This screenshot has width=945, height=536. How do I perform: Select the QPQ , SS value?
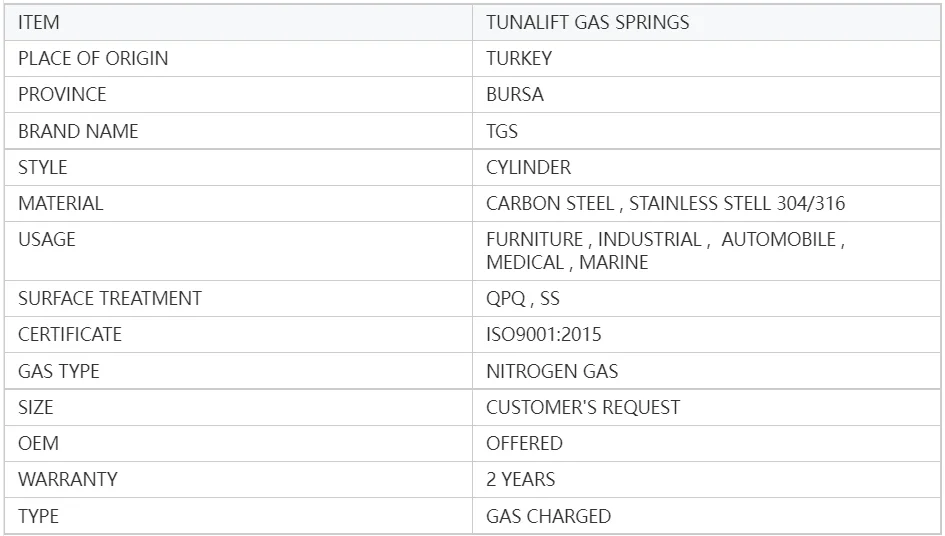522,298
